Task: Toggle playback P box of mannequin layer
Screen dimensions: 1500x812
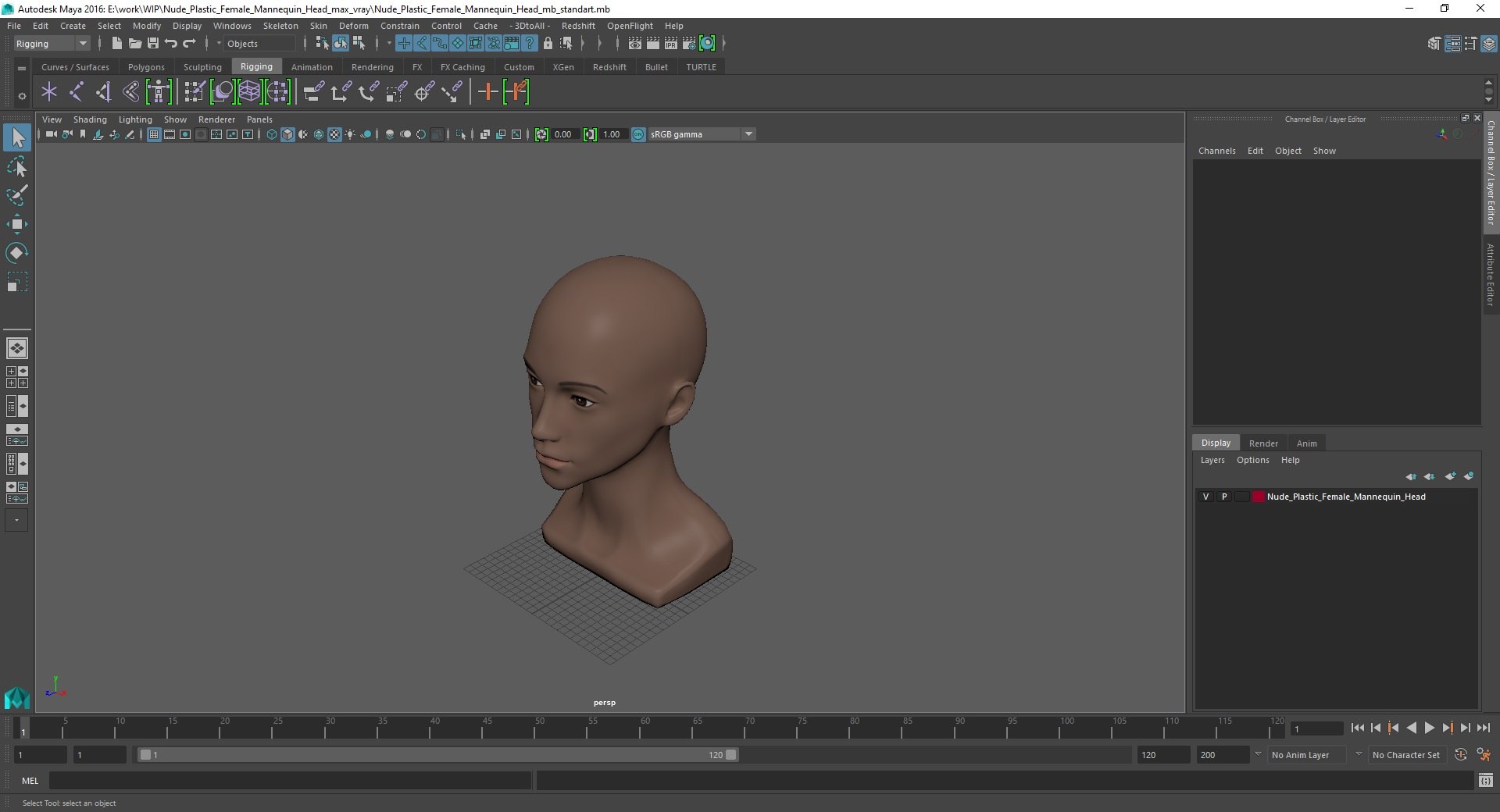Action: [1224, 497]
